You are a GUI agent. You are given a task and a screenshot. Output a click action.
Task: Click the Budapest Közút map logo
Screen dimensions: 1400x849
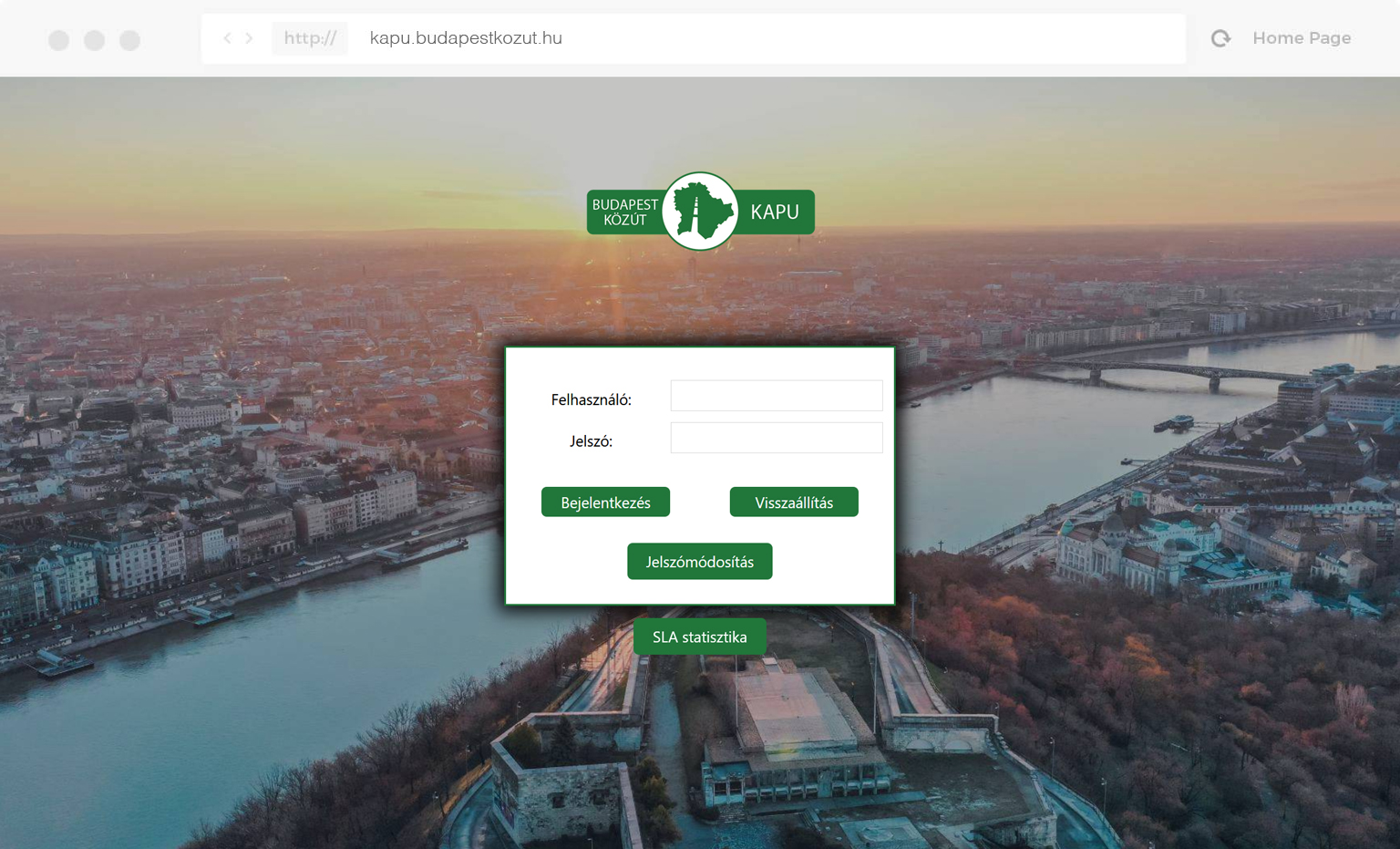pyautogui.click(x=699, y=211)
